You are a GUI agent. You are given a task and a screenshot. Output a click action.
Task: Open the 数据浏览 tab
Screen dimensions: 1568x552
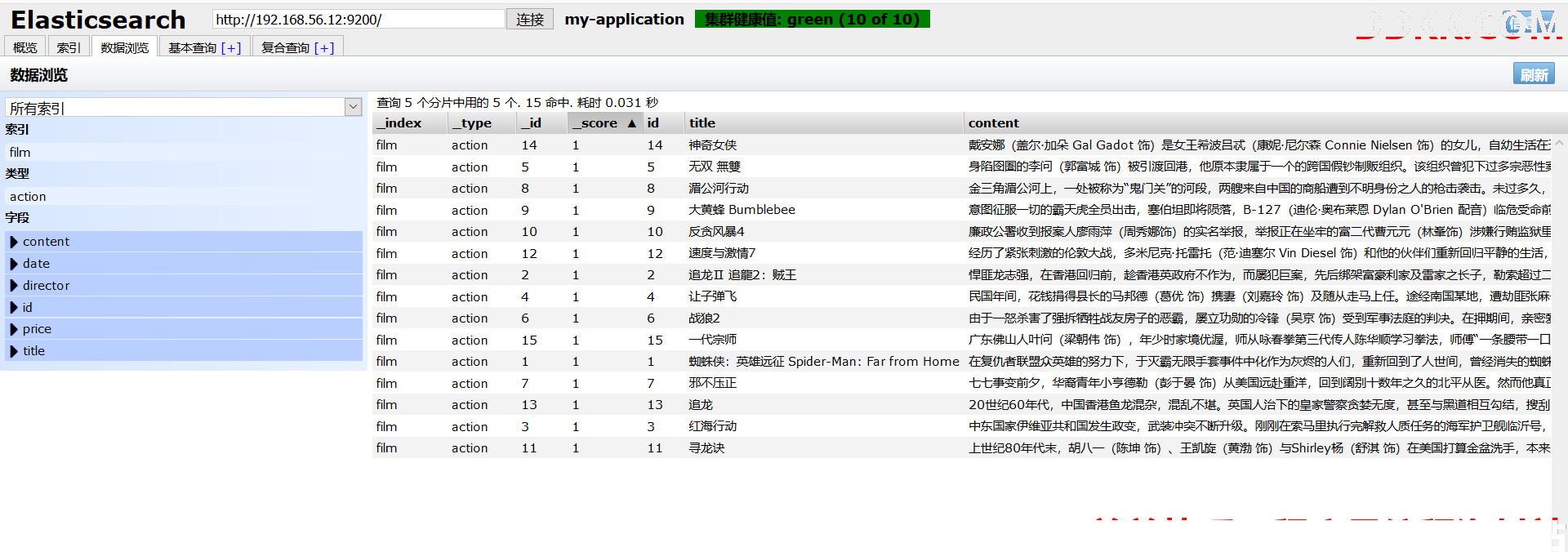[x=124, y=47]
